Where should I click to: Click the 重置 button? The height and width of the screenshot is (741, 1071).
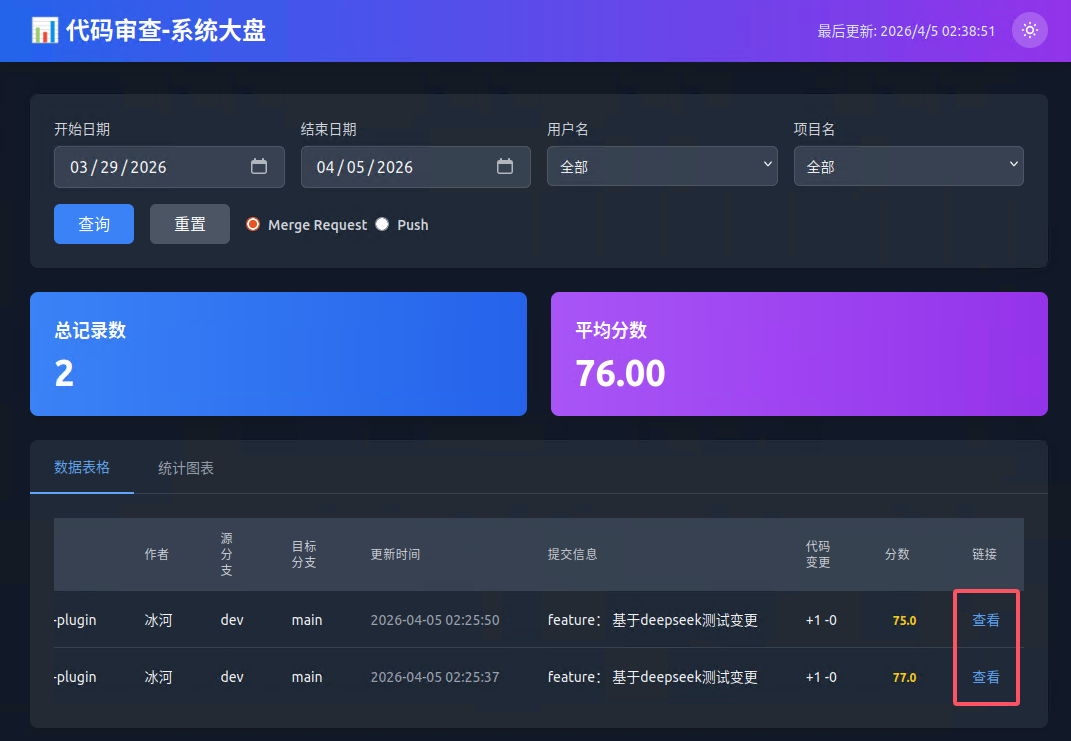click(x=190, y=224)
